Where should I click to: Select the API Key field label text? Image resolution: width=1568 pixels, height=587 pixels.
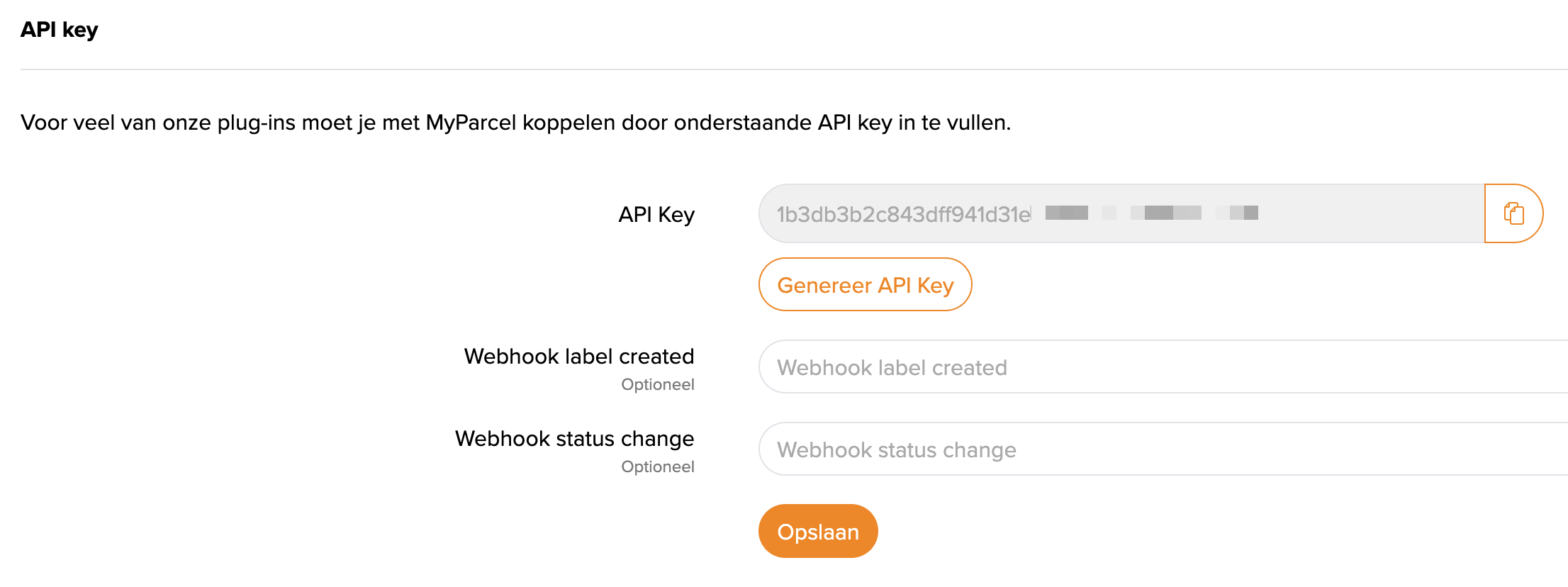[x=656, y=214]
